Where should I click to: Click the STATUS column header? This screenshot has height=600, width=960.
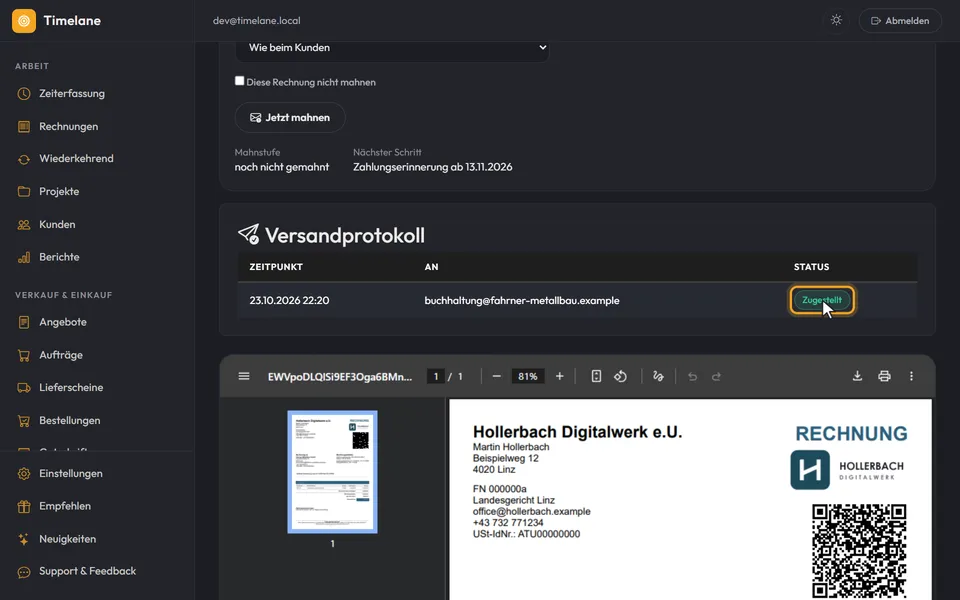click(811, 267)
